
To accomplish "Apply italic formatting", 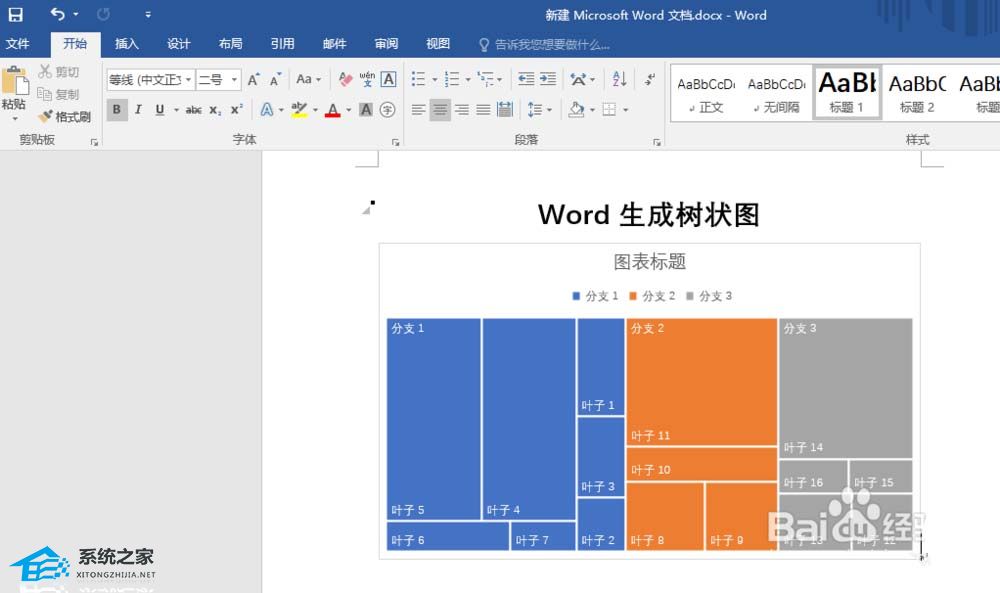I will coord(139,109).
